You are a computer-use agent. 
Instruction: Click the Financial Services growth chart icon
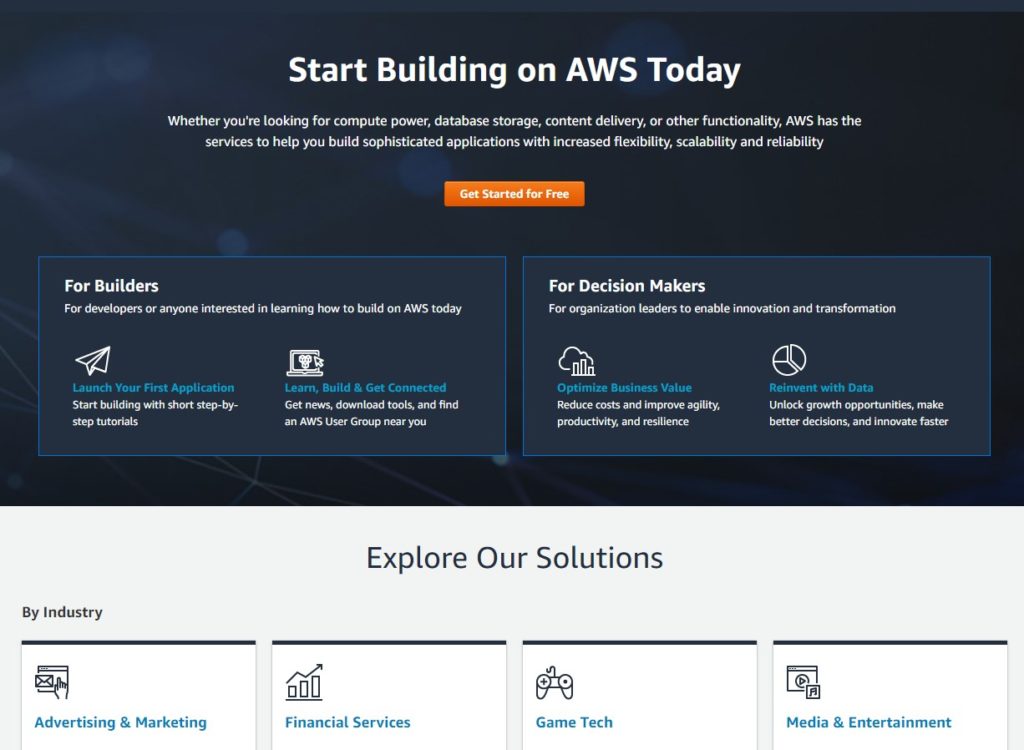(304, 682)
